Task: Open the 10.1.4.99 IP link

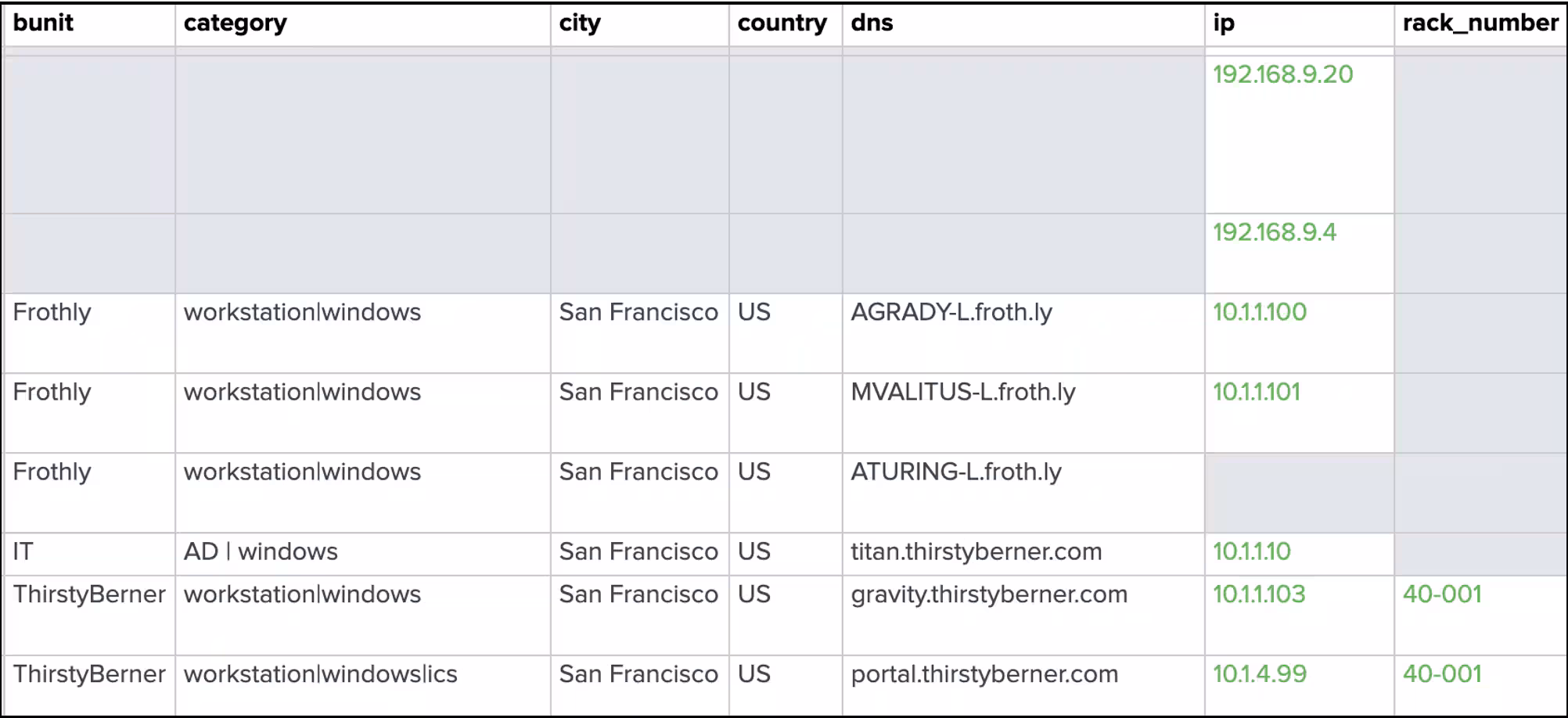Action: (1259, 674)
